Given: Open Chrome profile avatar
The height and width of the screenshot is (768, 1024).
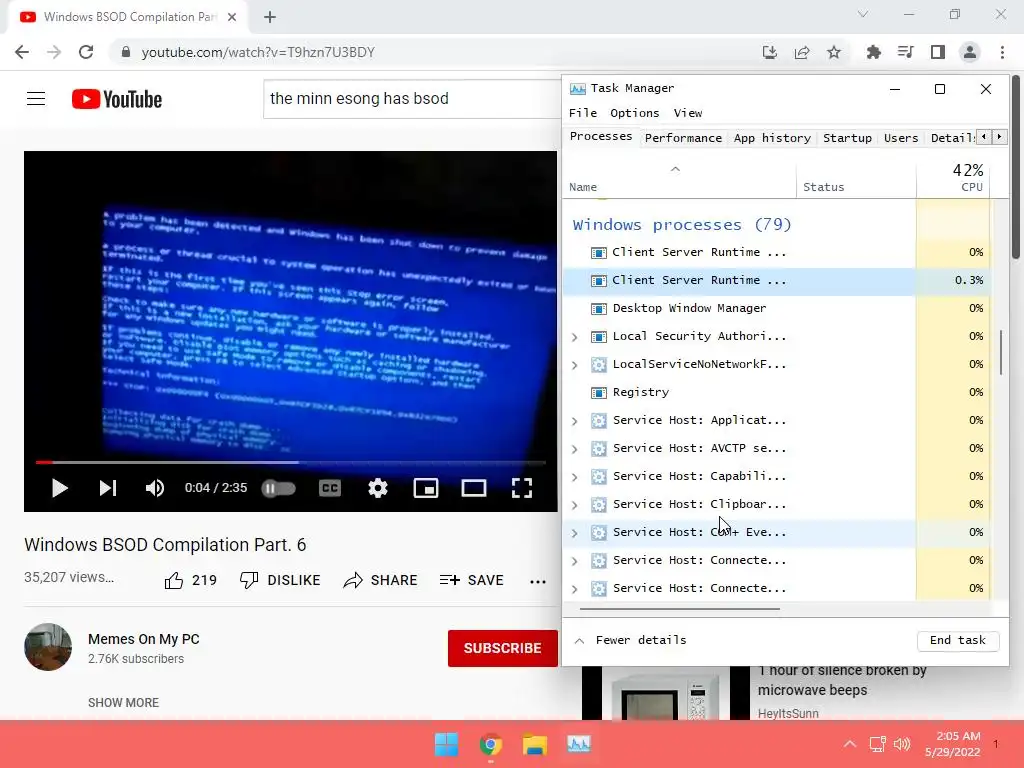Looking at the screenshot, I should point(970,52).
